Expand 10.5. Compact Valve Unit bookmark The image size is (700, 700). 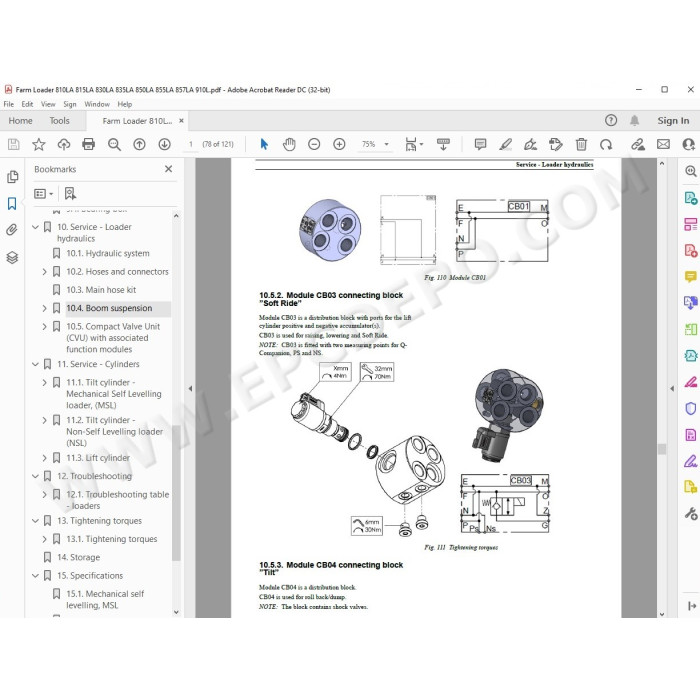pyautogui.click(x=44, y=326)
